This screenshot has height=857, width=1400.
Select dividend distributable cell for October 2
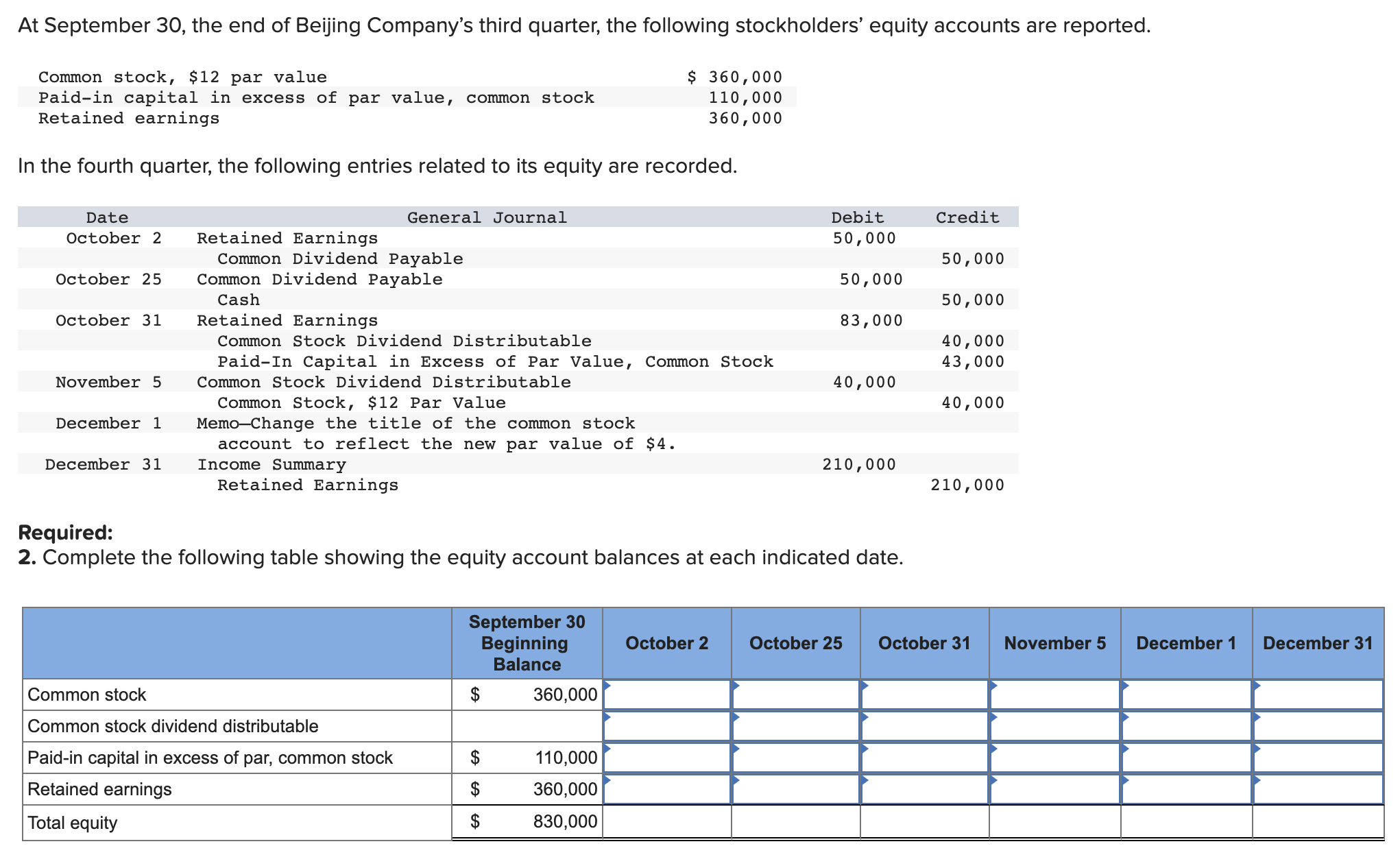pos(667,726)
